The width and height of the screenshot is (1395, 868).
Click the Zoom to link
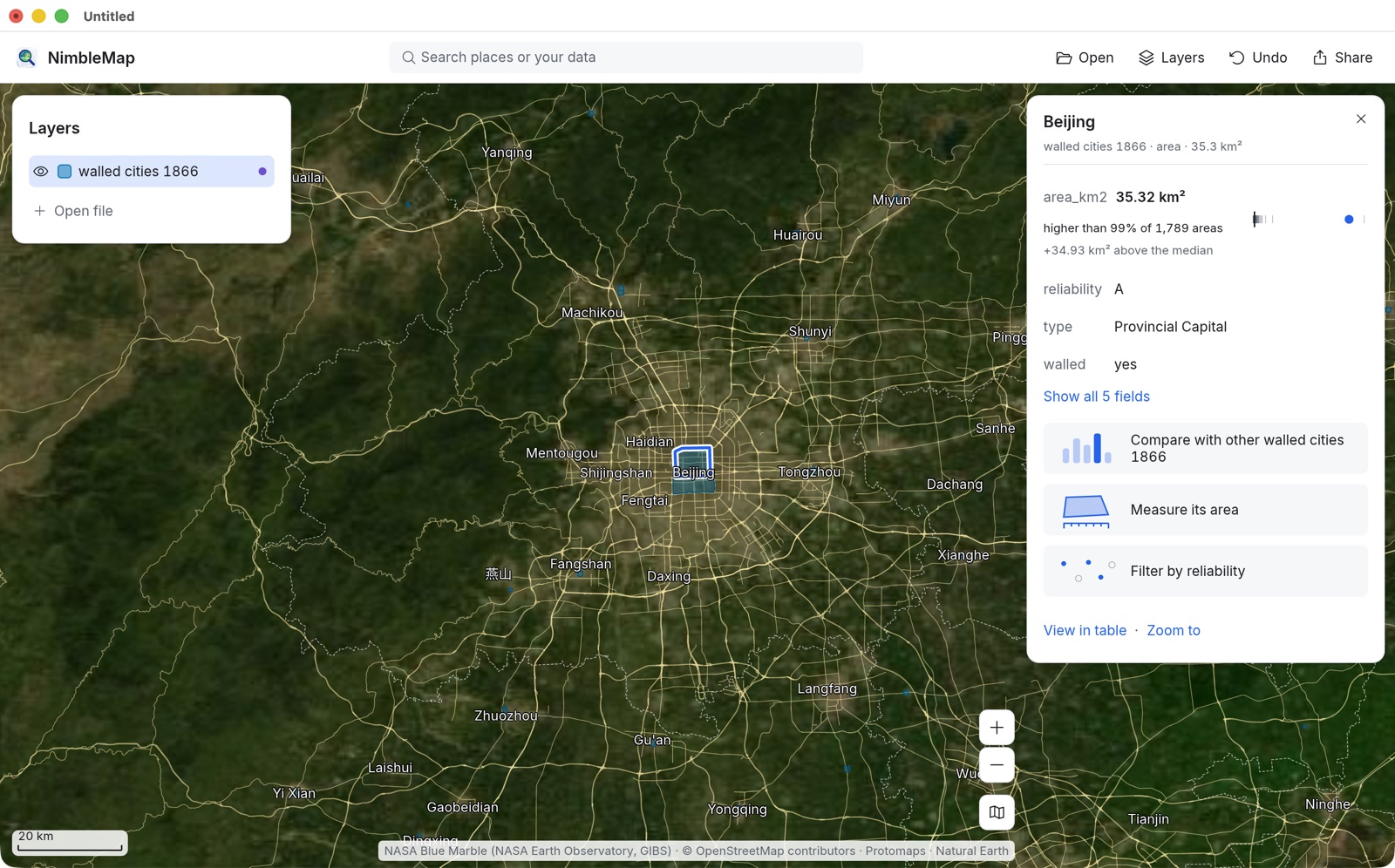pos(1174,630)
